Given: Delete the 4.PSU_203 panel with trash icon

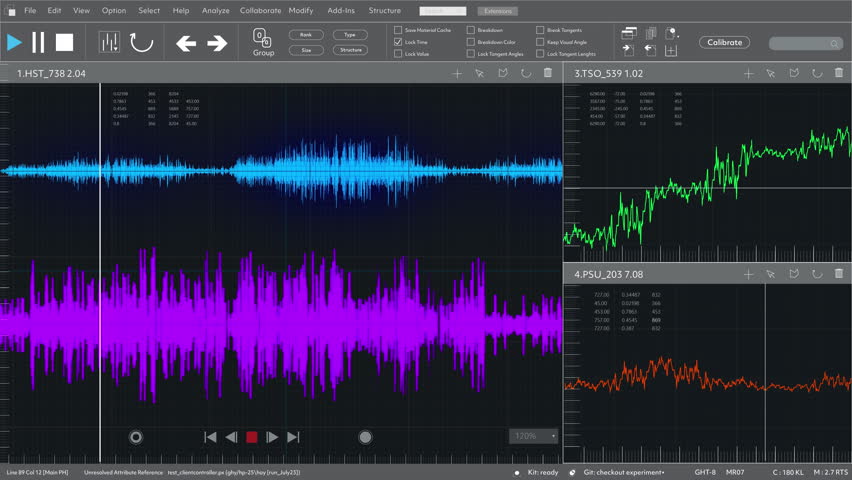Looking at the screenshot, I should click(839, 273).
